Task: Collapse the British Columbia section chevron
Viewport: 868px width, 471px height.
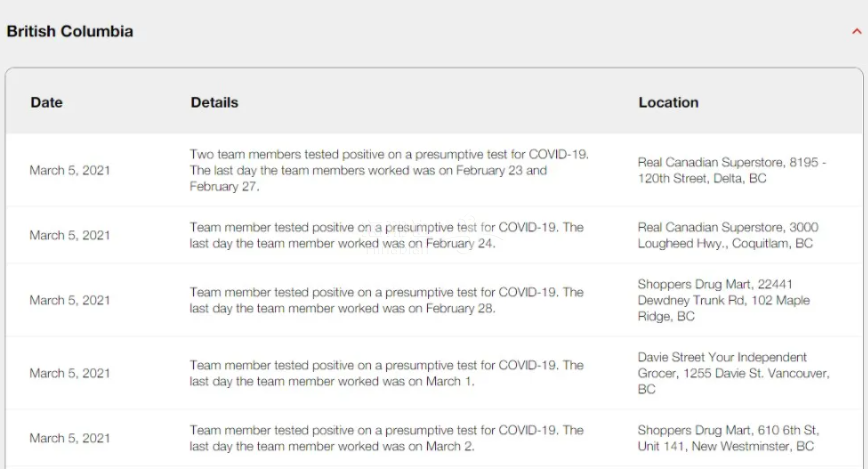Action: pos(856,32)
